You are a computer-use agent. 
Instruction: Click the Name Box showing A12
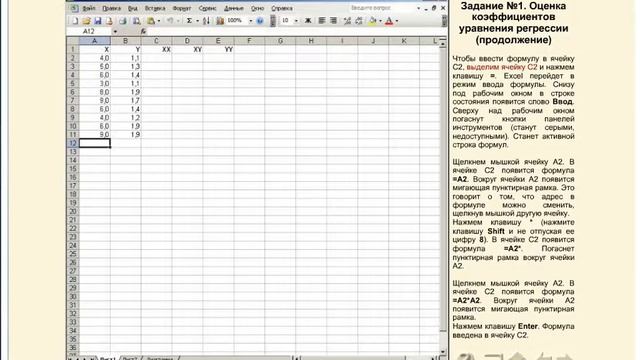pyautogui.click(x=89, y=31)
